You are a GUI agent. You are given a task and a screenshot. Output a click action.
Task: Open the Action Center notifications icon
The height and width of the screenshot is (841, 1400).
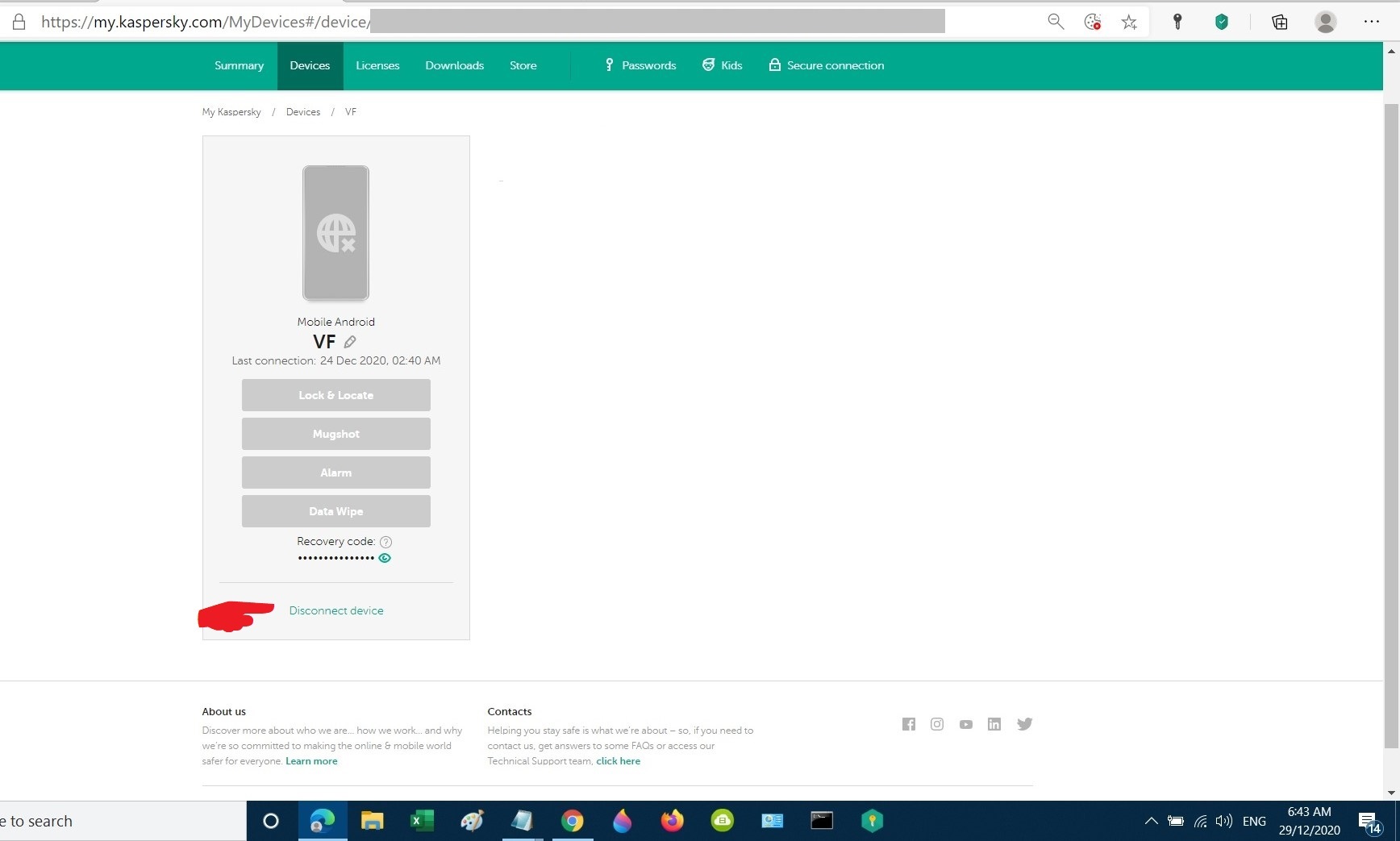(1369, 822)
